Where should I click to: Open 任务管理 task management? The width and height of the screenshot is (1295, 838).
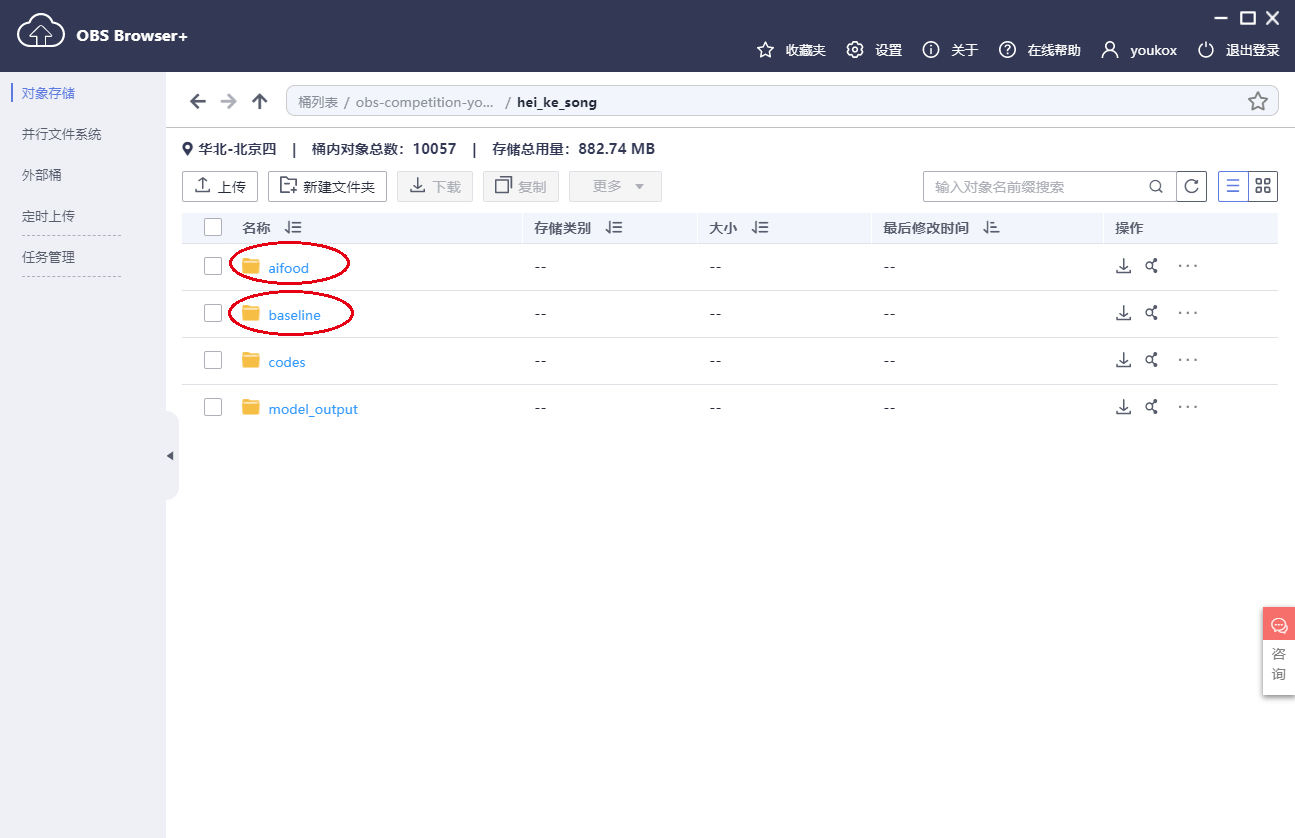pos(50,257)
